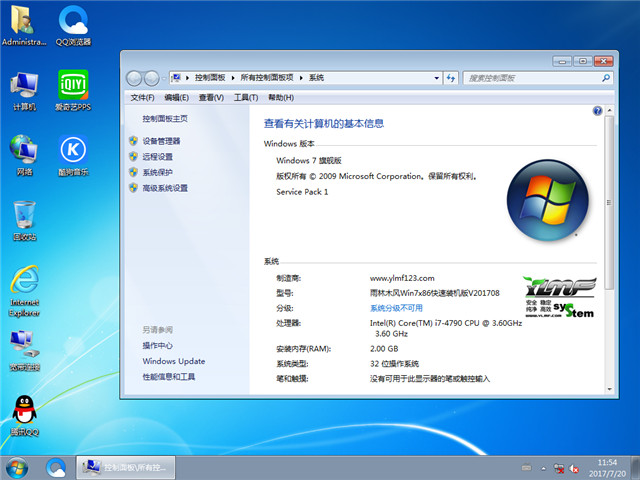Select the broadband connection desktop icon
Viewport: 640px width, 480px height.
coord(24,351)
